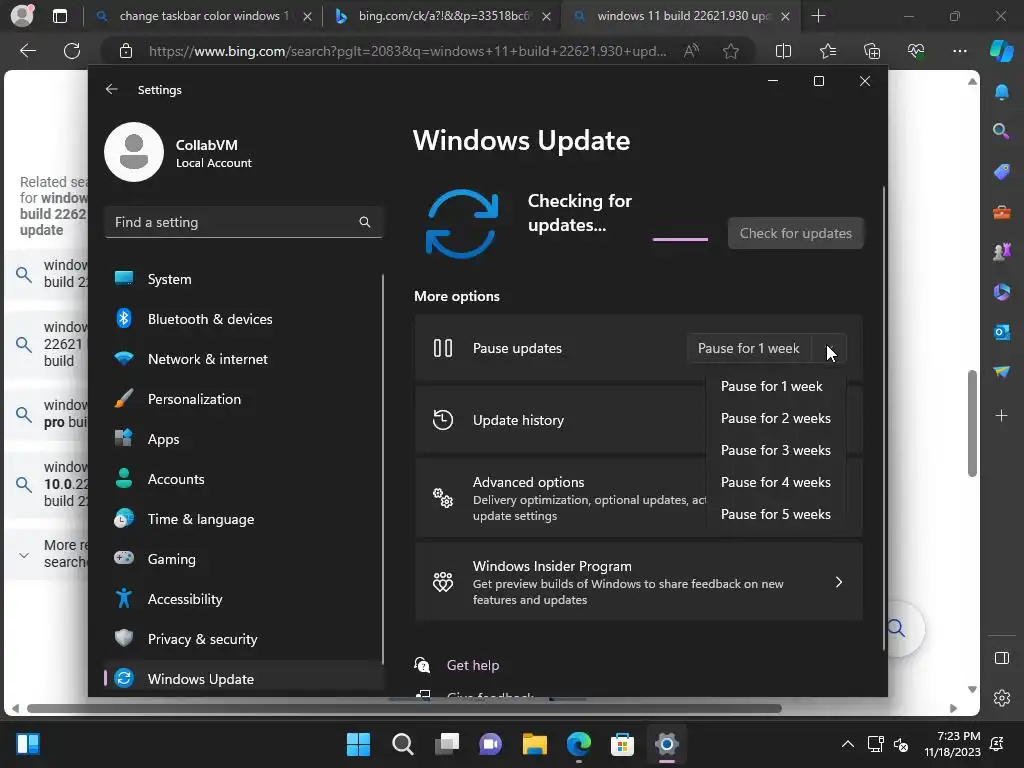Open a new Edge tab
Screen dimensions: 1024x768
(818, 16)
